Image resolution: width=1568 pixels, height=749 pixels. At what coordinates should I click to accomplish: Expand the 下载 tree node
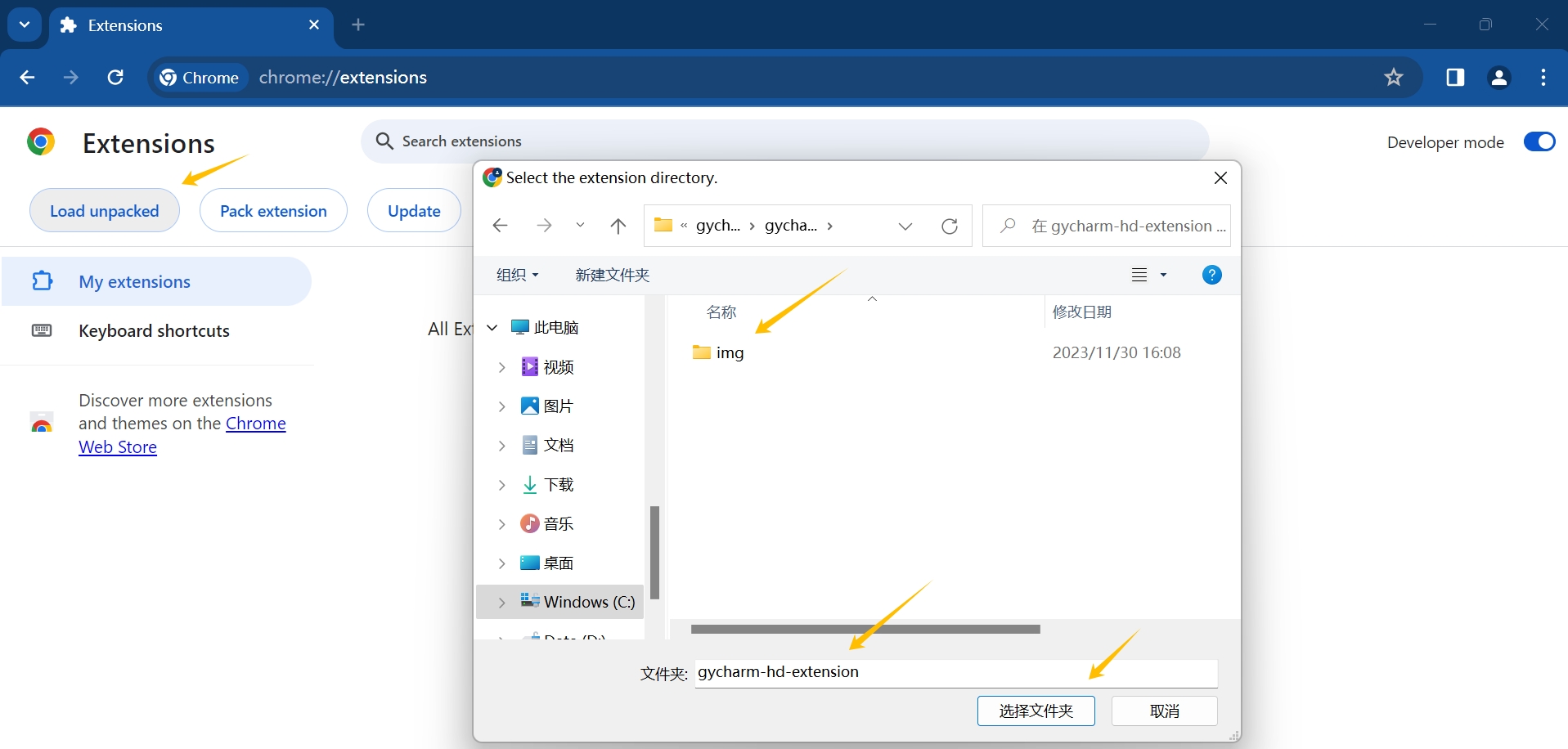[x=502, y=485]
